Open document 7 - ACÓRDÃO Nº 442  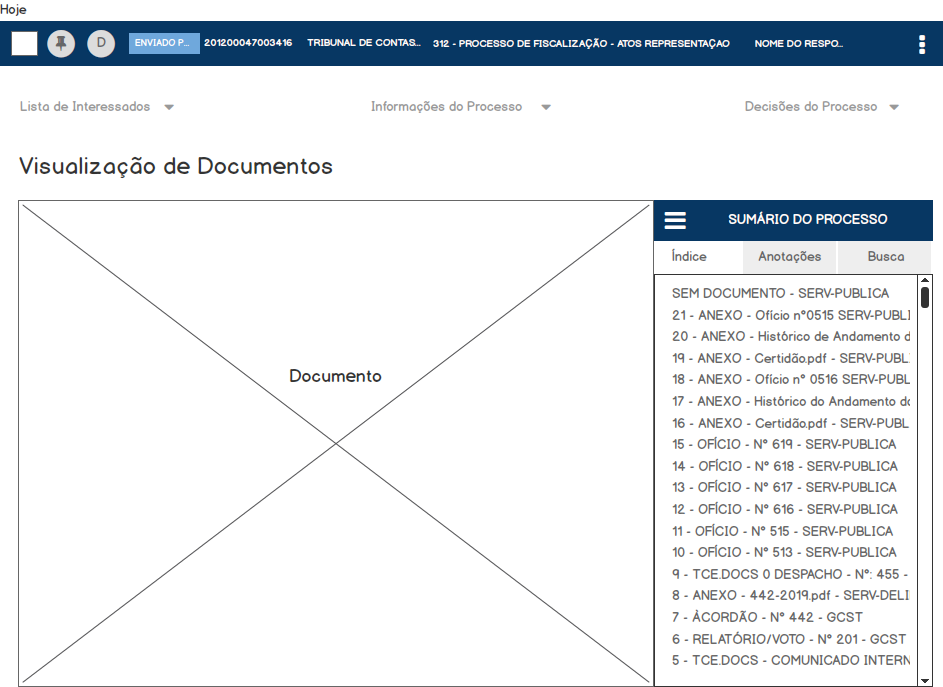coord(767,617)
